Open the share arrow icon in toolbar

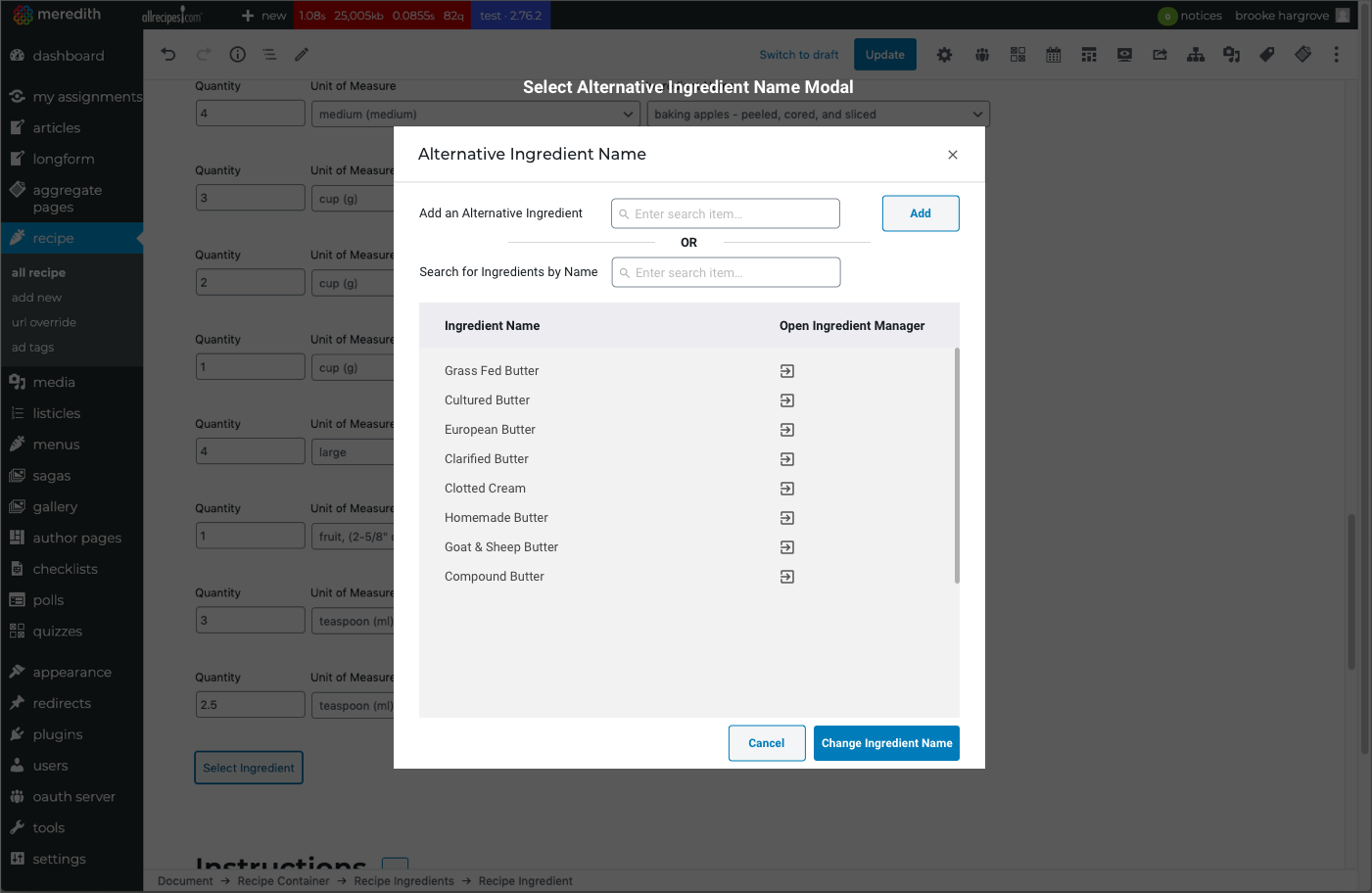click(x=1160, y=55)
